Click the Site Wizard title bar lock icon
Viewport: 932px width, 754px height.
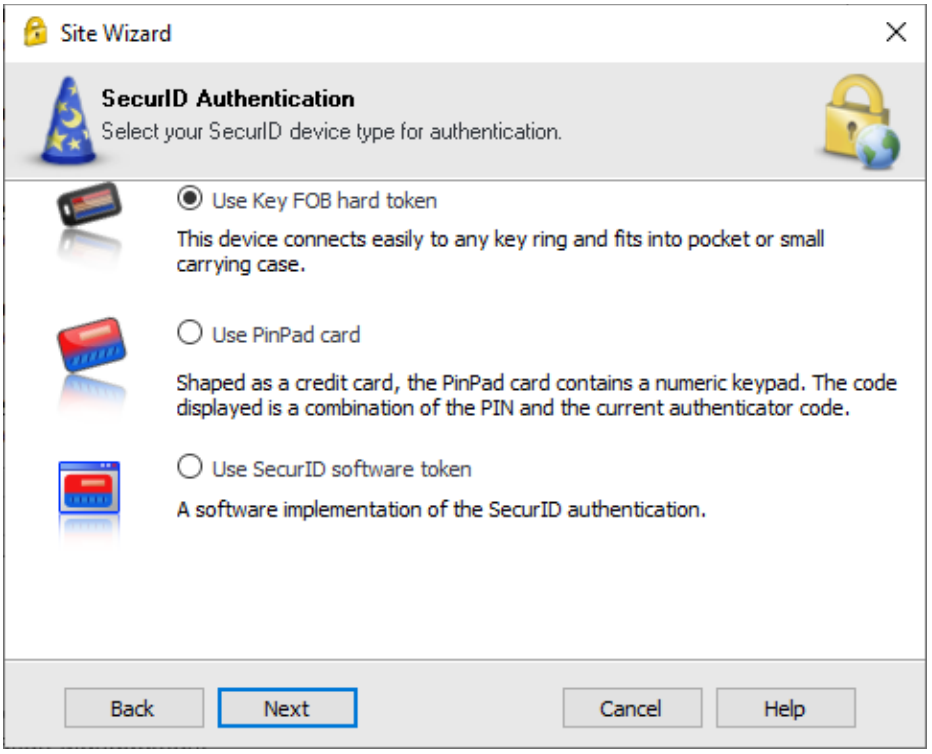(x=36, y=31)
